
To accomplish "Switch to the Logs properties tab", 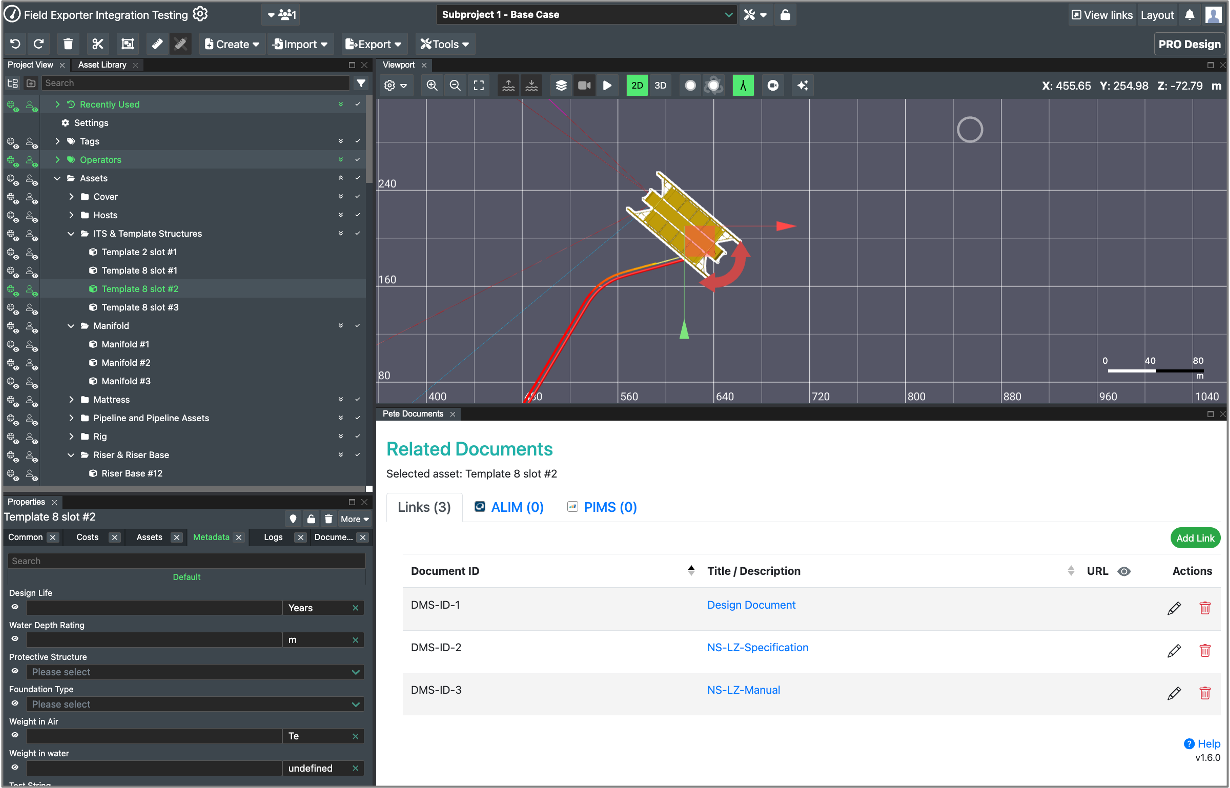I will pos(273,537).
